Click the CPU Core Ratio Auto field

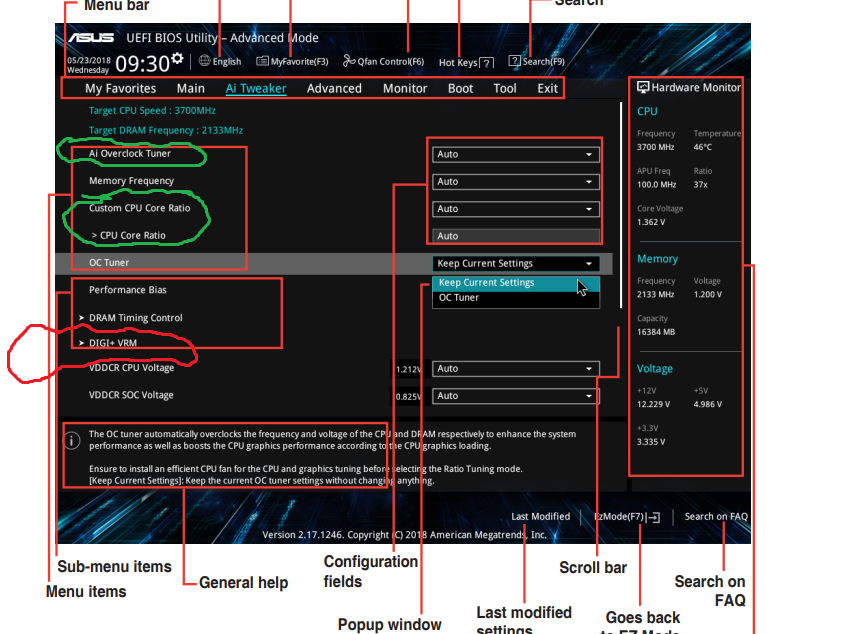point(515,236)
